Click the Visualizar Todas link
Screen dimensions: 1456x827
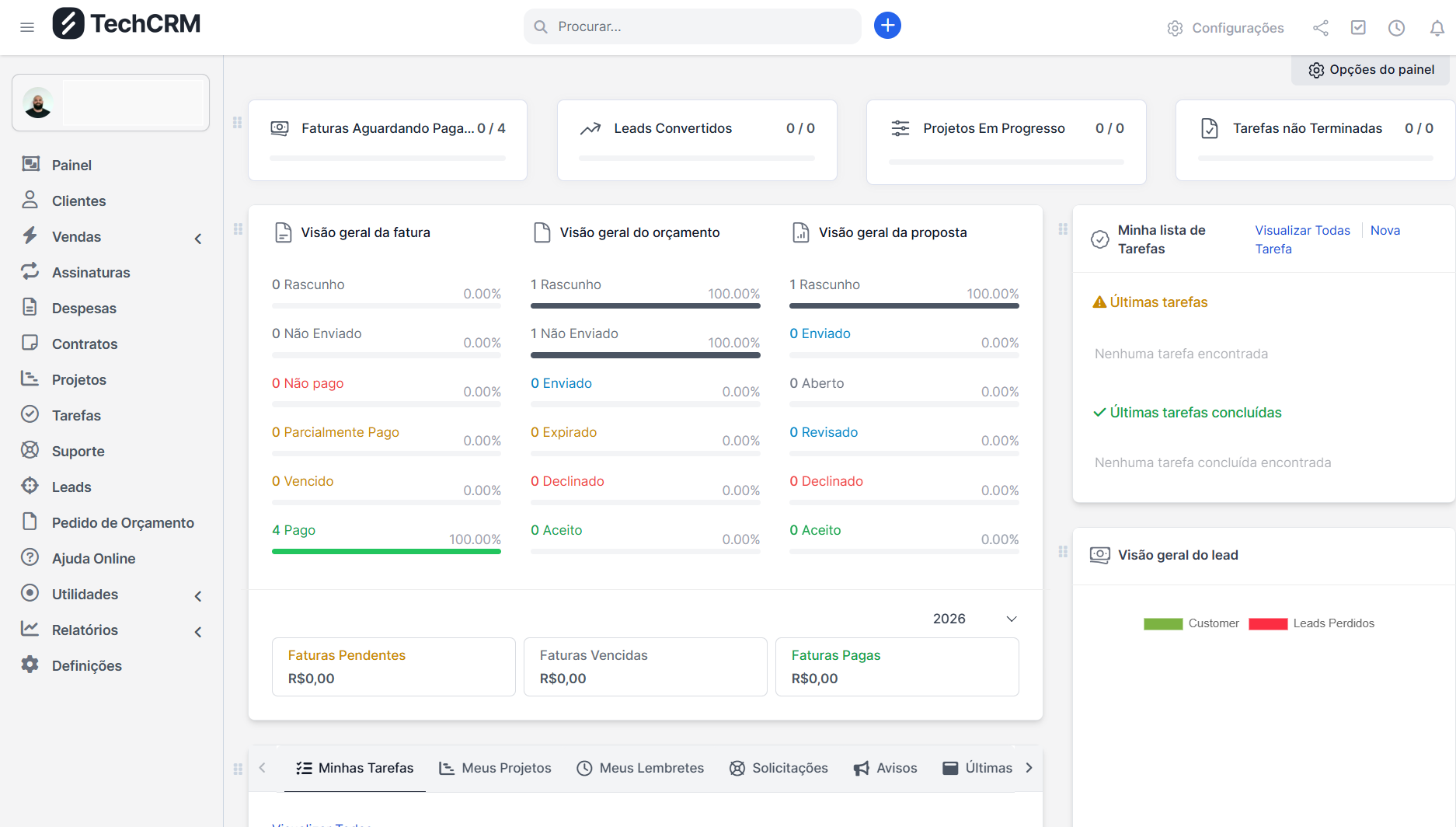pos(1302,230)
